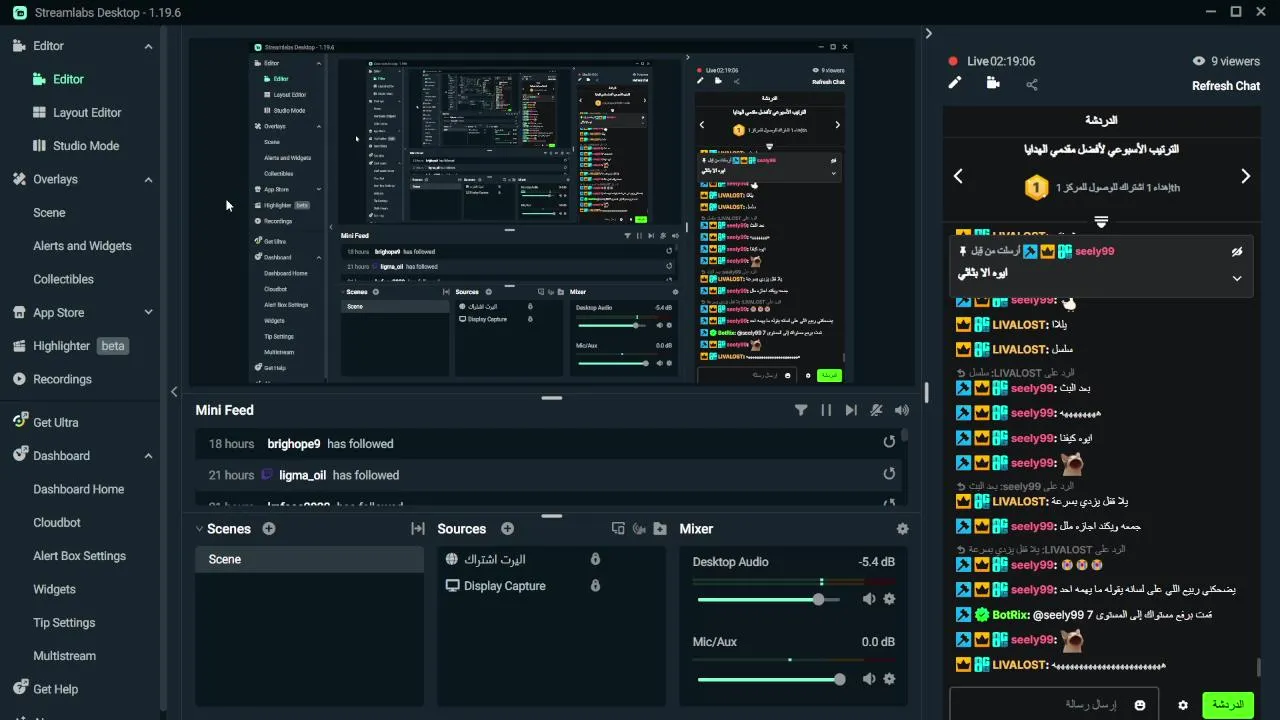This screenshot has width=1280, height=720.
Task: Switch to Studio Mode in the sidebar
Action: pos(76,146)
